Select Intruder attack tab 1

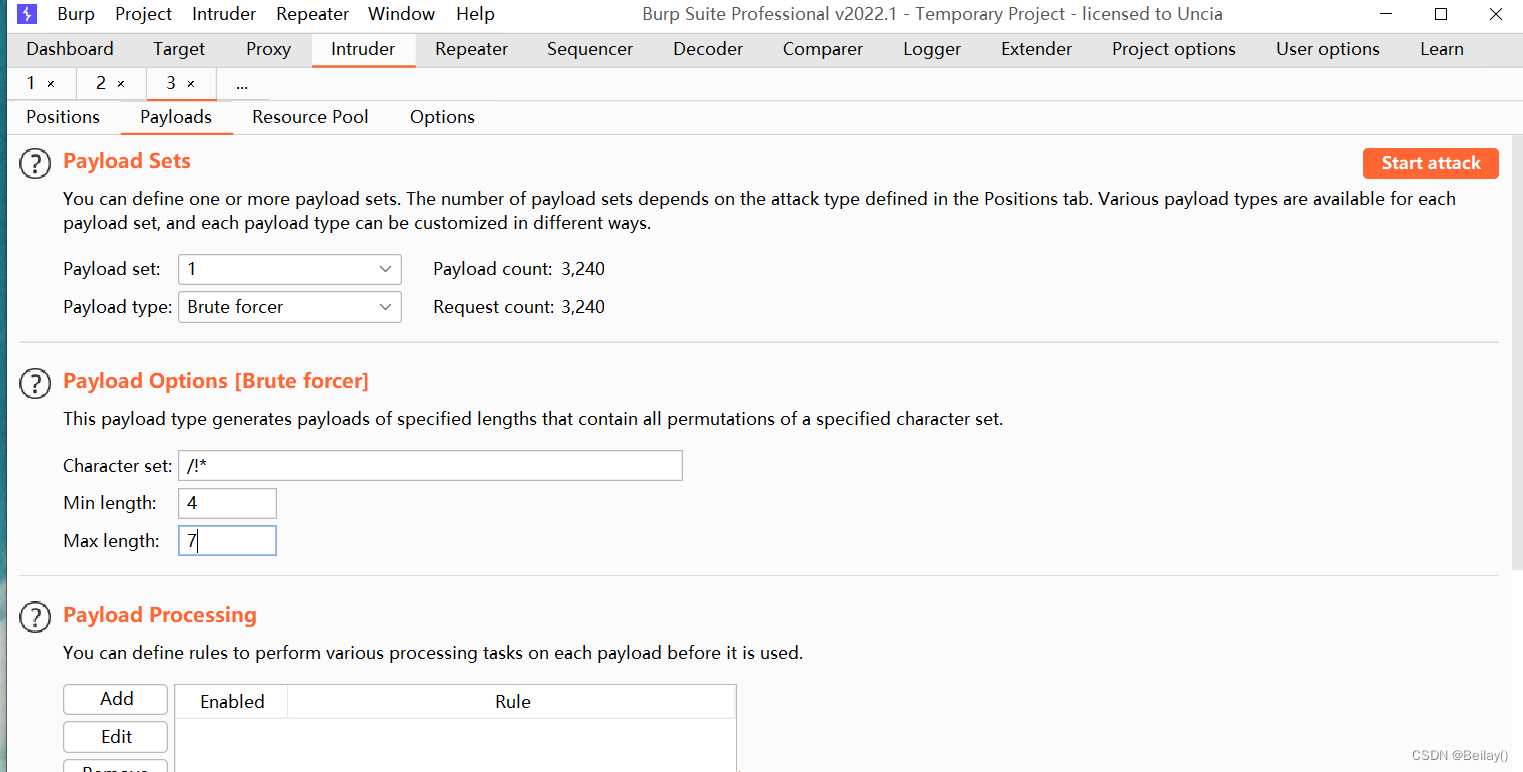(33, 84)
